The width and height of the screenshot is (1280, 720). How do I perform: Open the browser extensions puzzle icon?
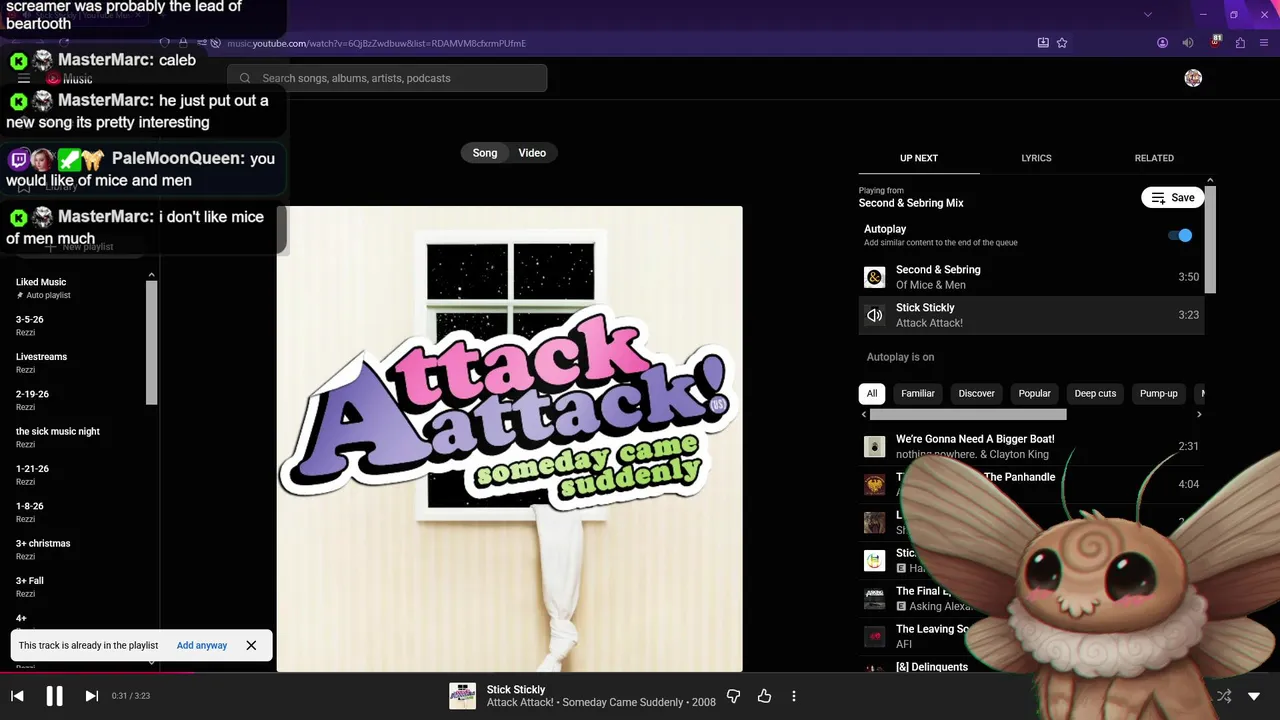click(1240, 43)
